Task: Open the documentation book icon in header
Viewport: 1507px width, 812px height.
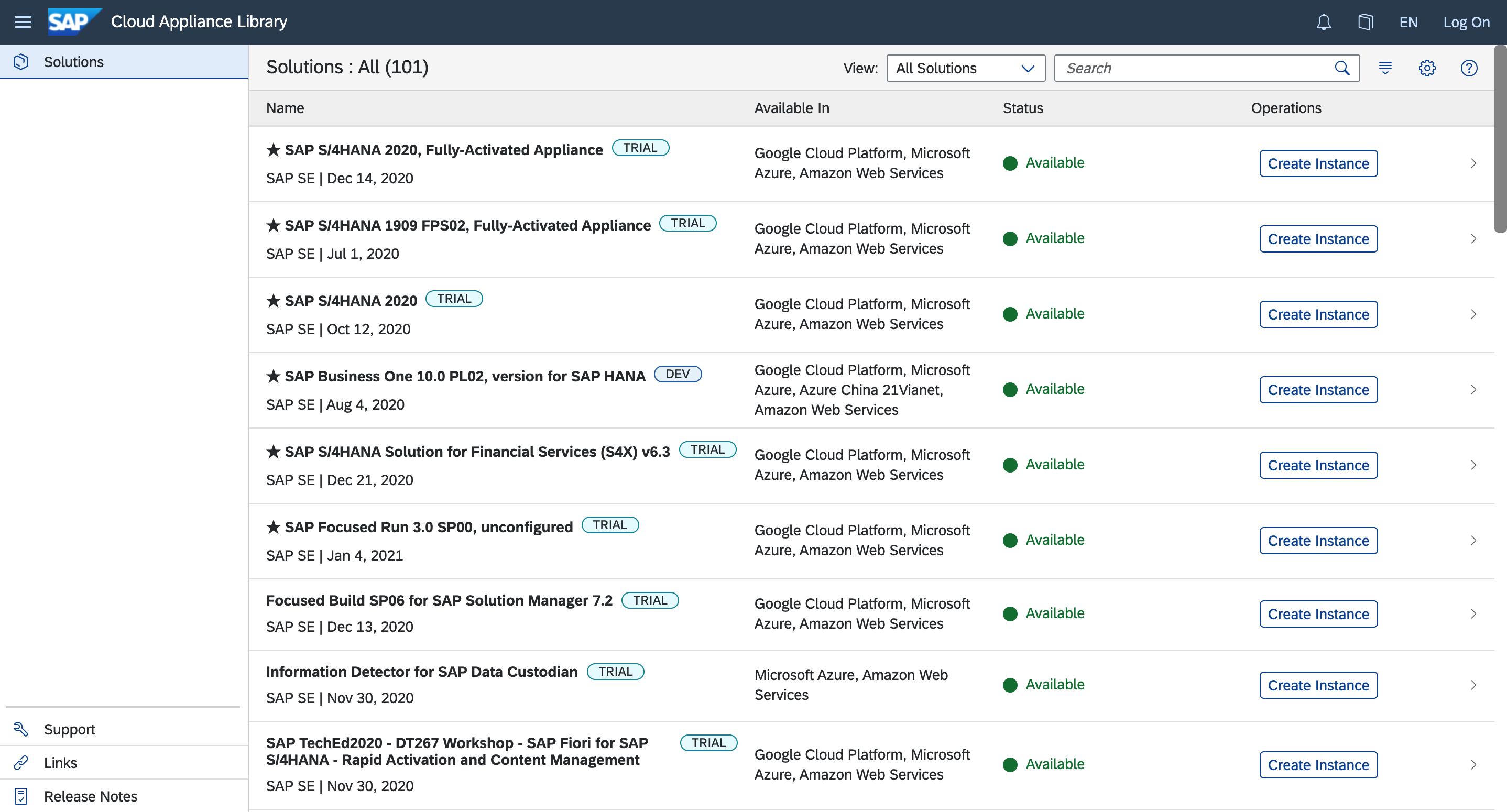Action: (1366, 22)
